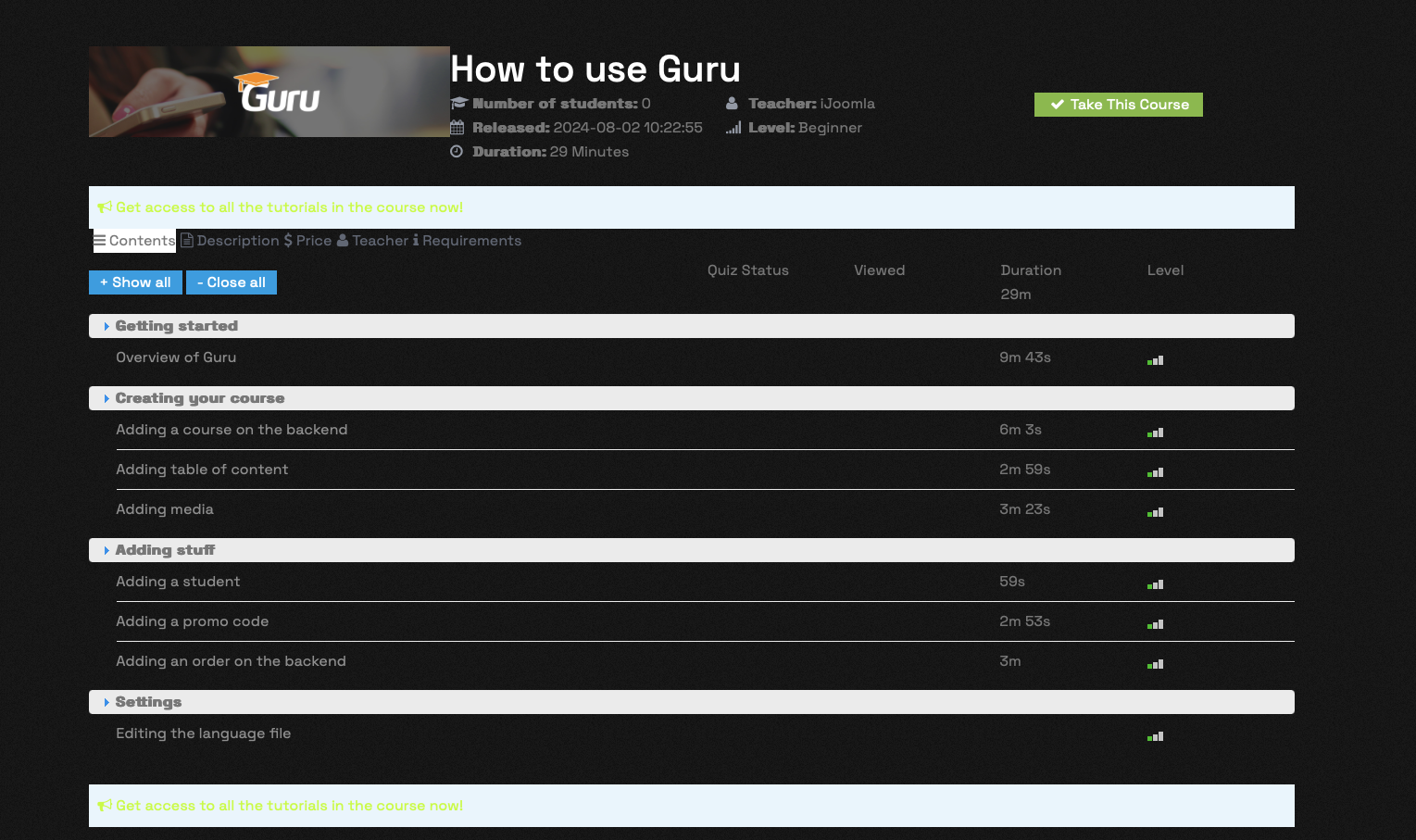Click the 29m total duration value
This screenshot has height=840, width=1416.
pyautogui.click(x=1016, y=295)
